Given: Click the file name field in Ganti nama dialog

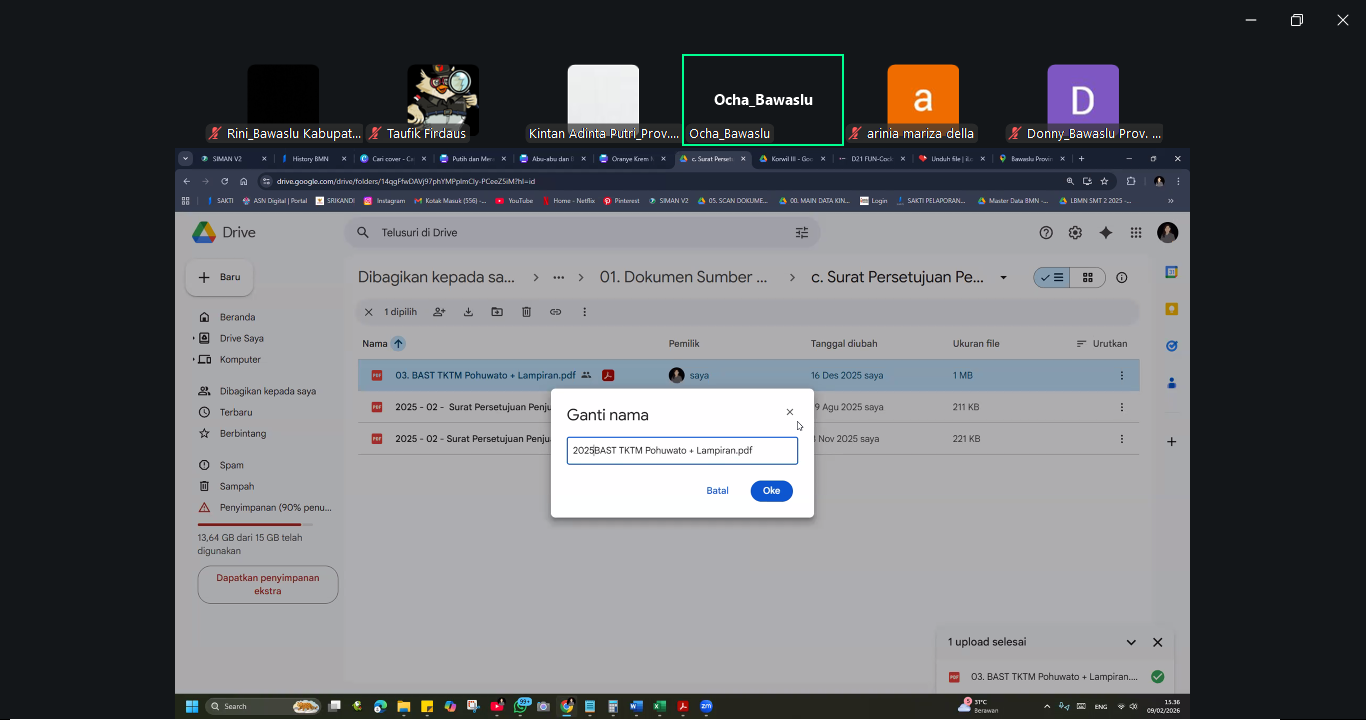Looking at the screenshot, I should click(682, 451).
